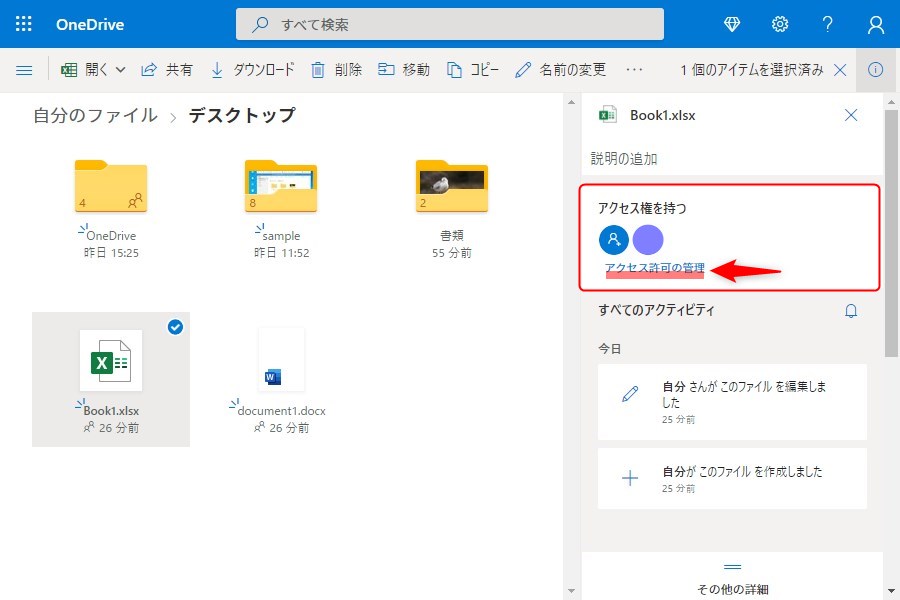Screen dimensions: 900x600
Task: Open the more commands ellipsis menu
Action: click(x=634, y=70)
